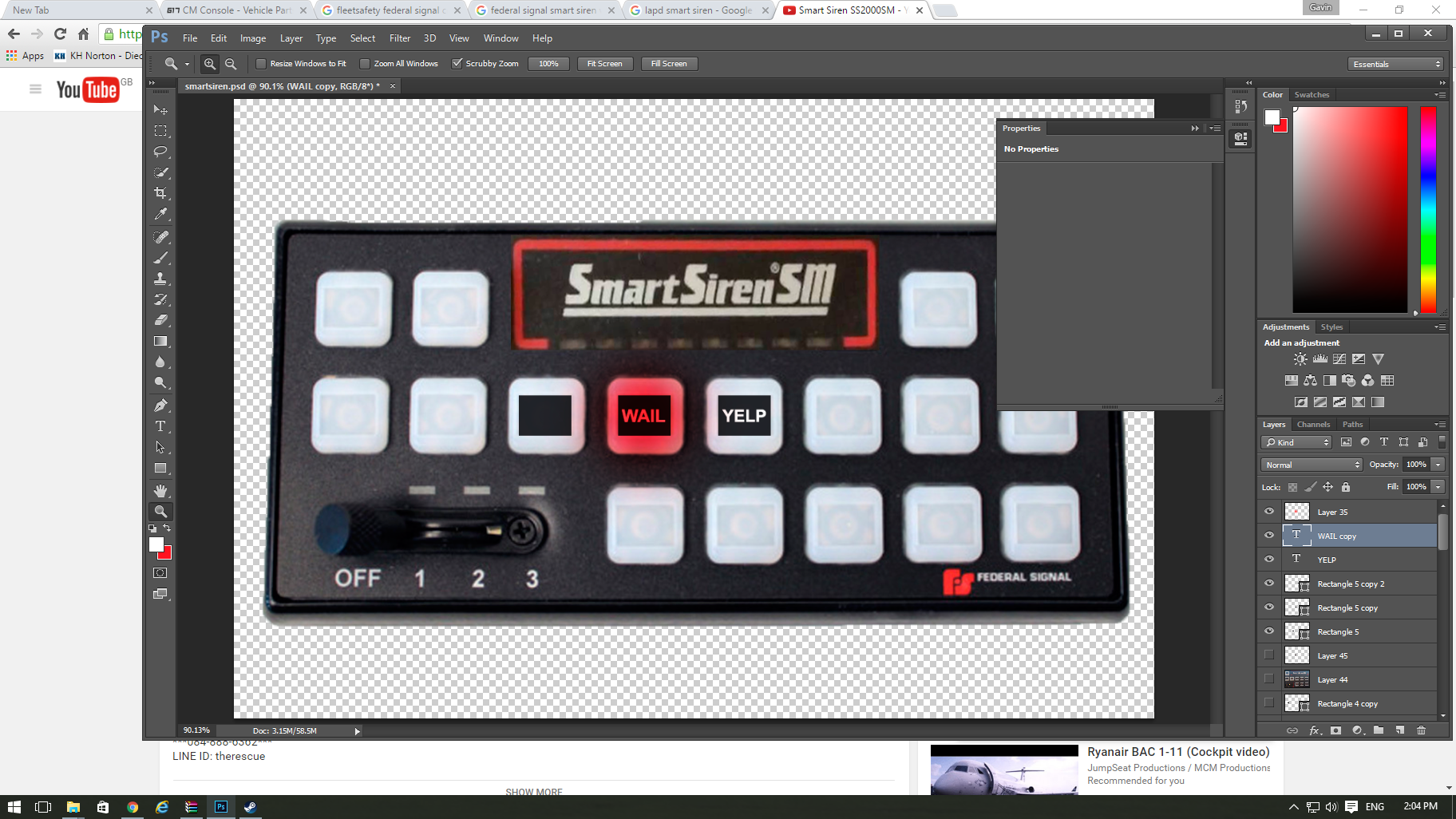Select the Horizontal Type tool
The image size is (1456, 819).
coord(160,426)
